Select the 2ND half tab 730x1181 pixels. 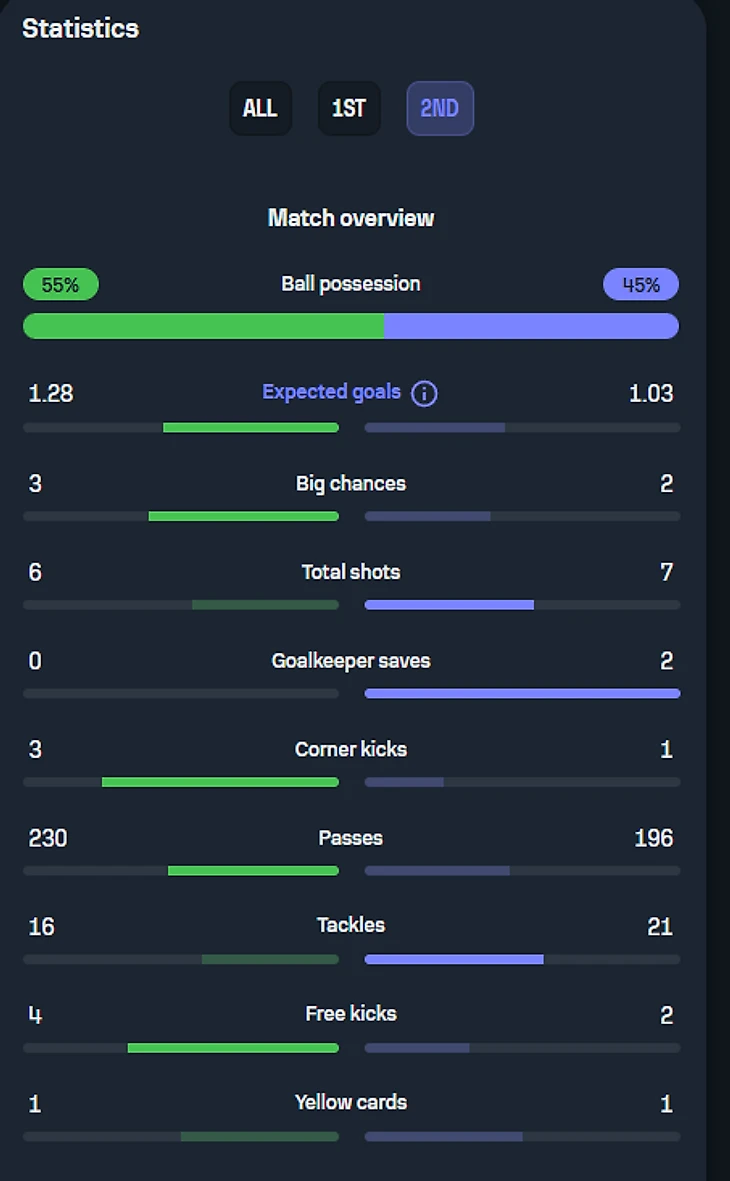click(x=439, y=108)
